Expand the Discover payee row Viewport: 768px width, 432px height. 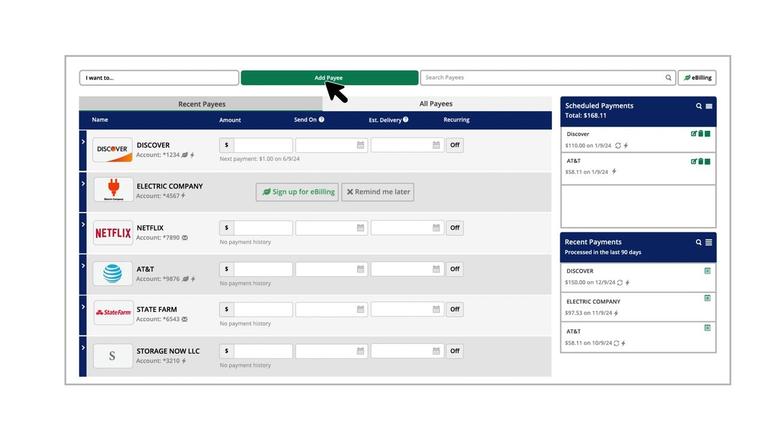83,142
